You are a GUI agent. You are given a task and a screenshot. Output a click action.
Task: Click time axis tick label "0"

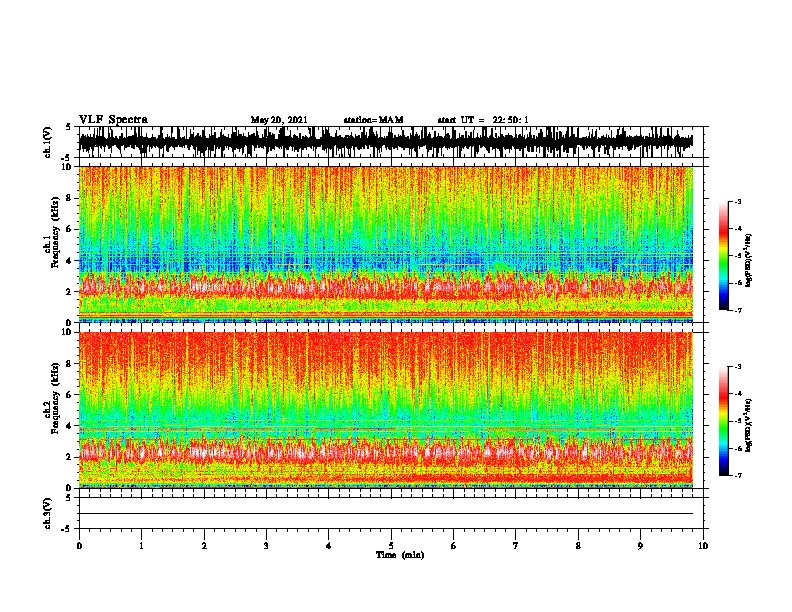point(79,546)
